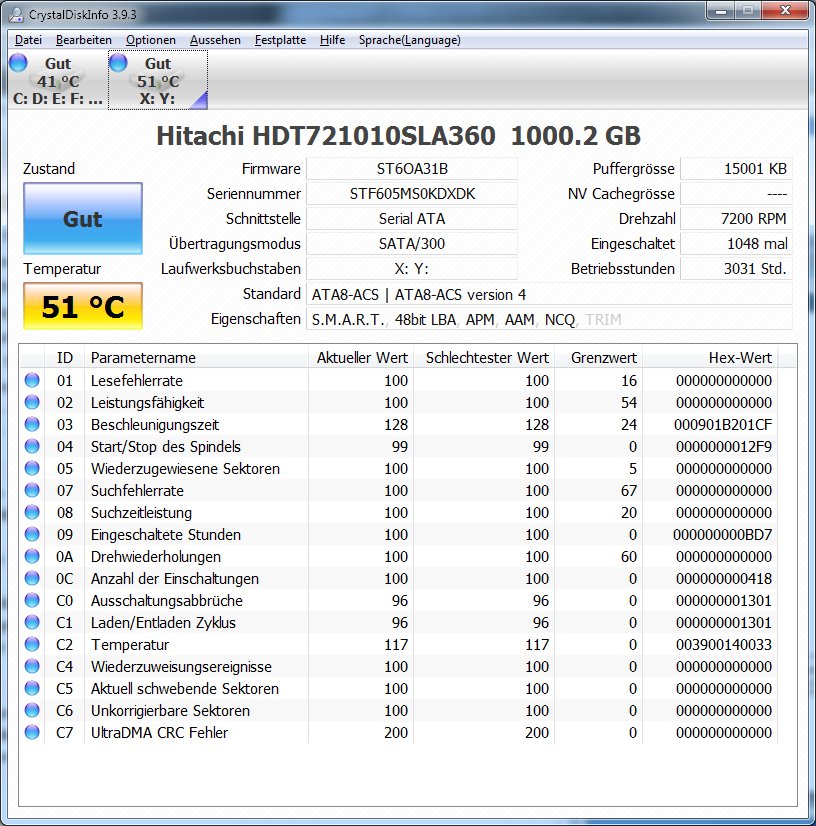This screenshot has height=826, width=816.
Task: Click the Standard field ATA8-ACS version 4
Action: (549, 294)
